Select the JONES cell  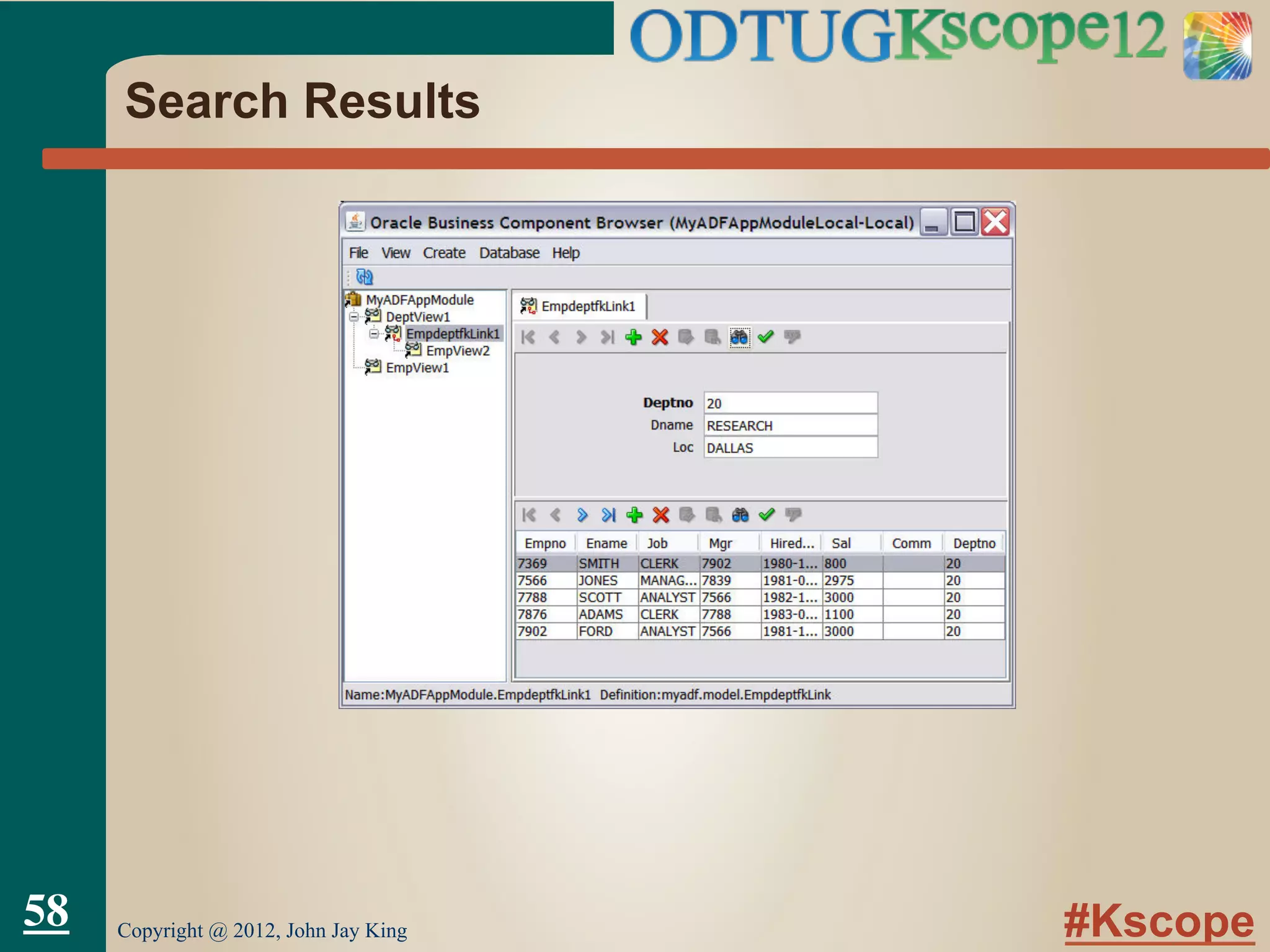click(607, 581)
